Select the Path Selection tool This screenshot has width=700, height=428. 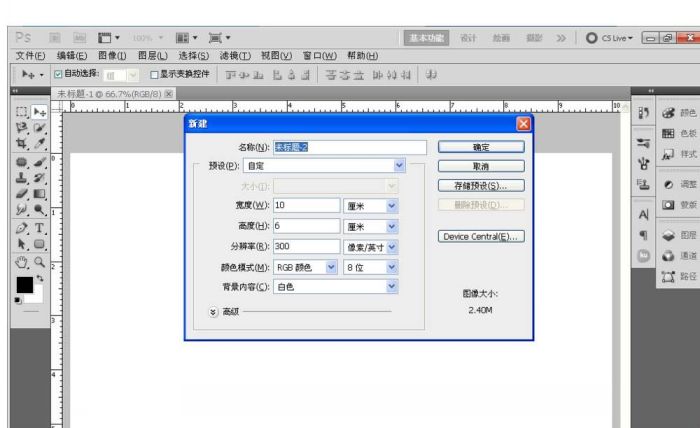pos(21,244)
